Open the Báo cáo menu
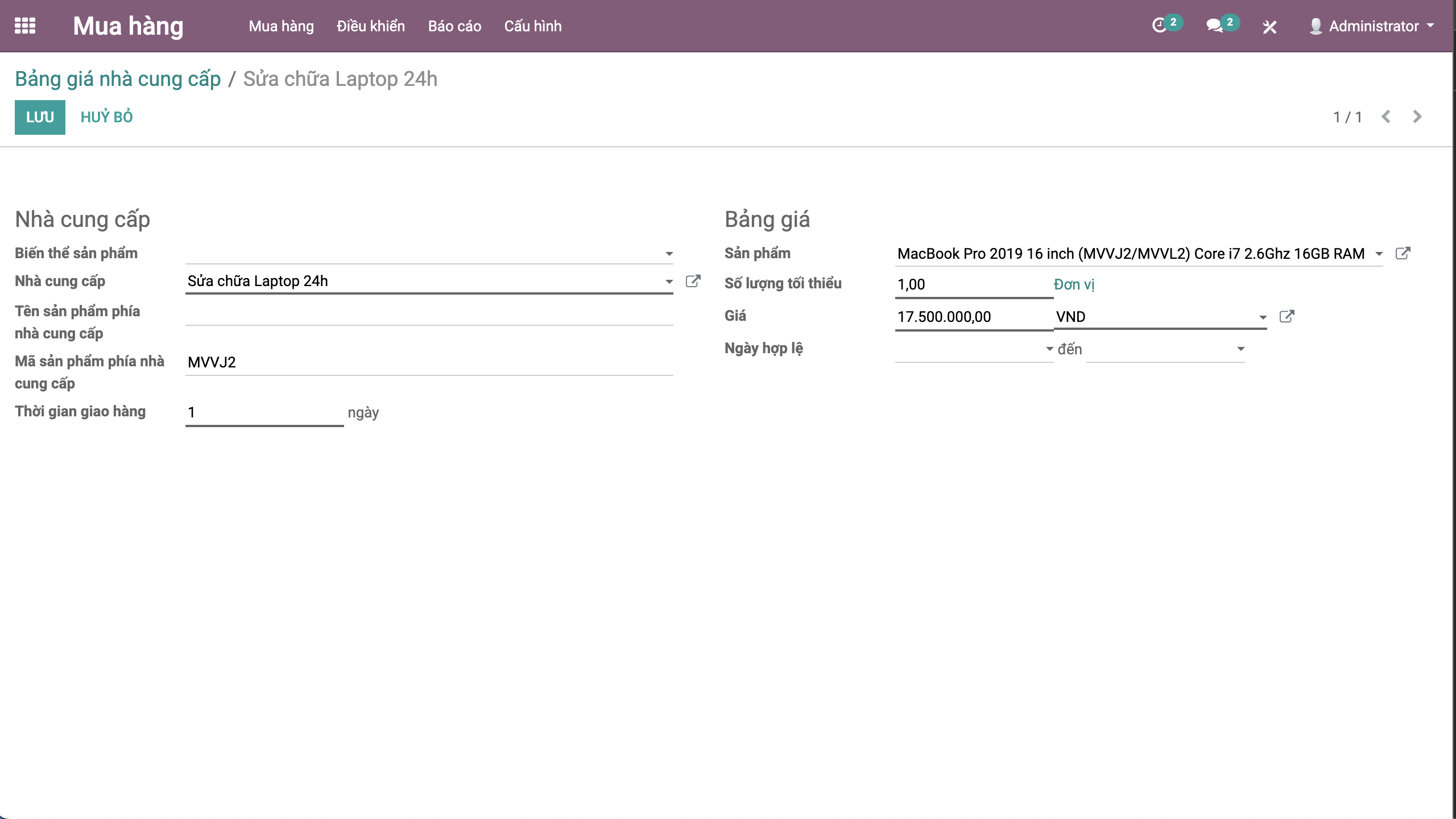1456x819 pixels. click(454, 26)
